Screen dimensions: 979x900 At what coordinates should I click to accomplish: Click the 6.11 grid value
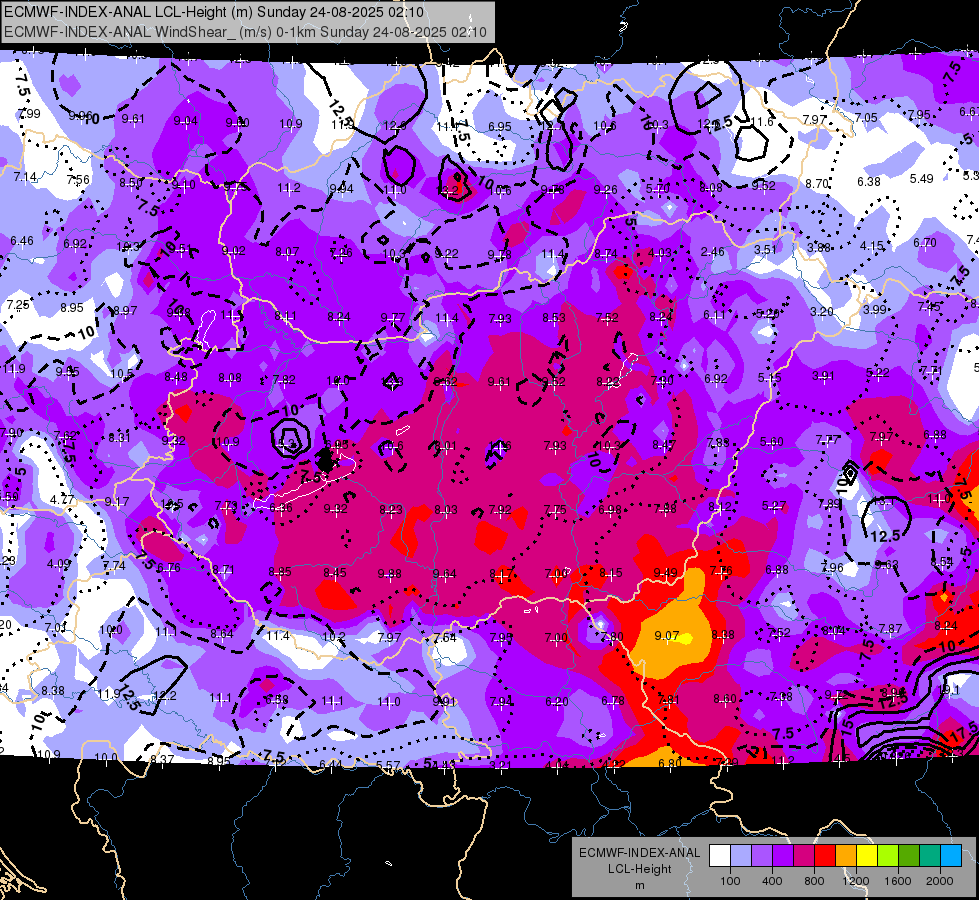click(714, 315)
